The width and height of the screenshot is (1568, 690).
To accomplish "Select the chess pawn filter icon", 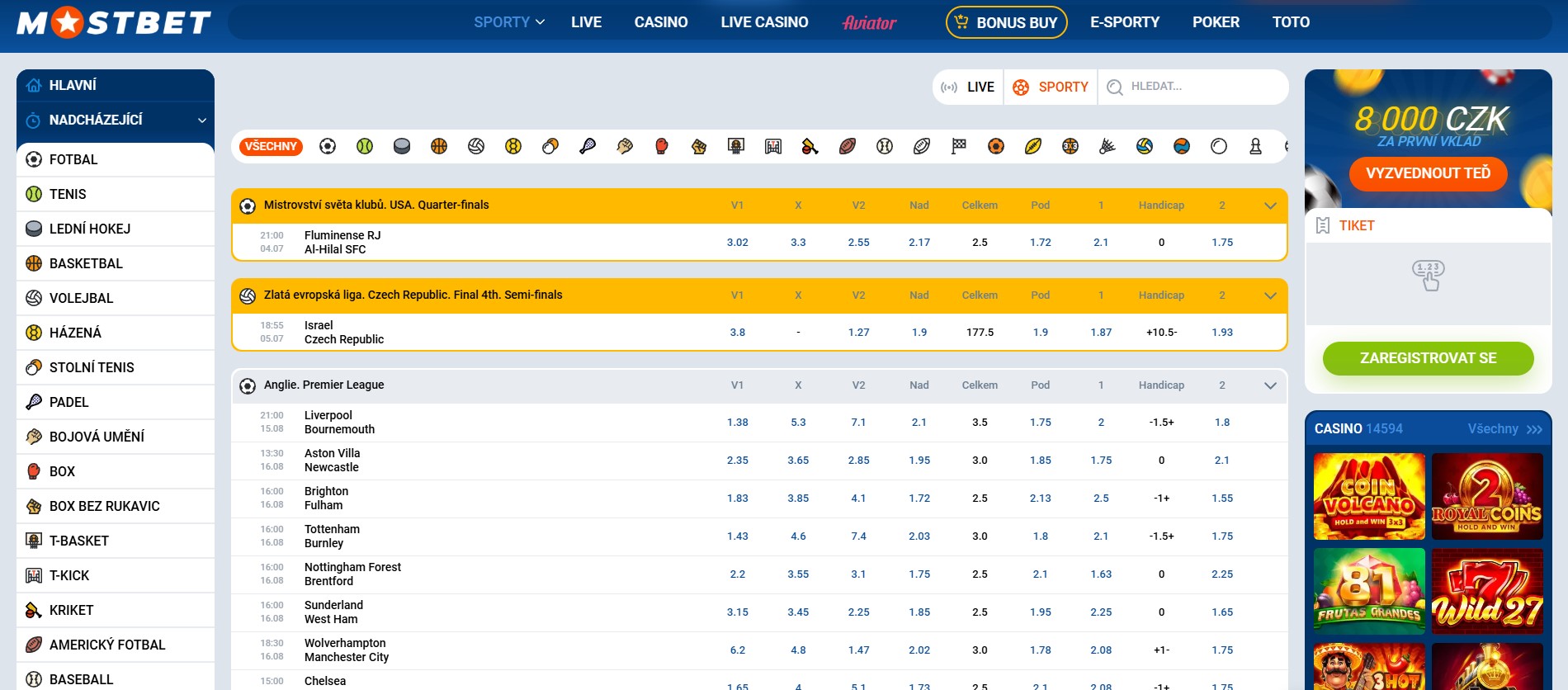I will pyautogui.click(x=1256, y=146).
